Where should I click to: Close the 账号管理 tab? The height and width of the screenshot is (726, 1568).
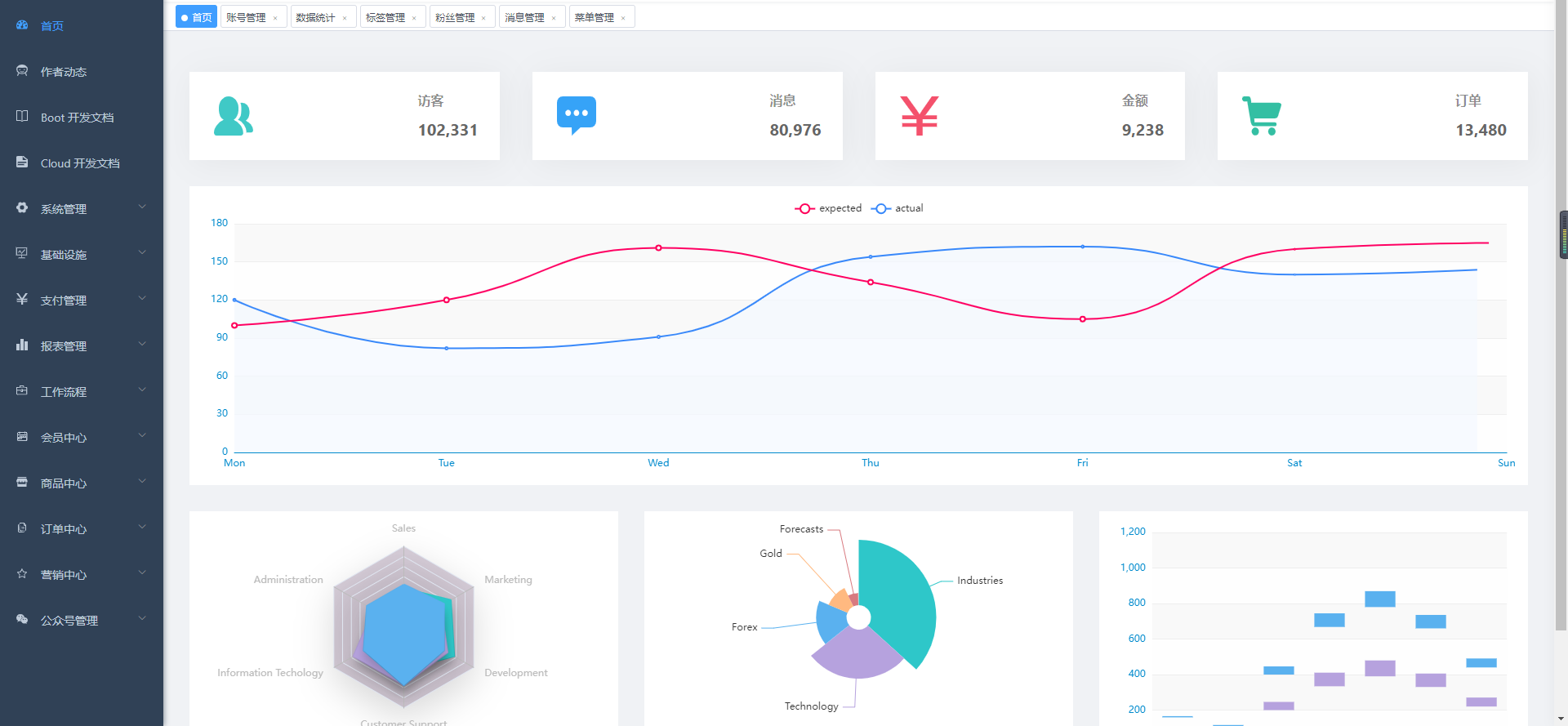tap(275, 18)
